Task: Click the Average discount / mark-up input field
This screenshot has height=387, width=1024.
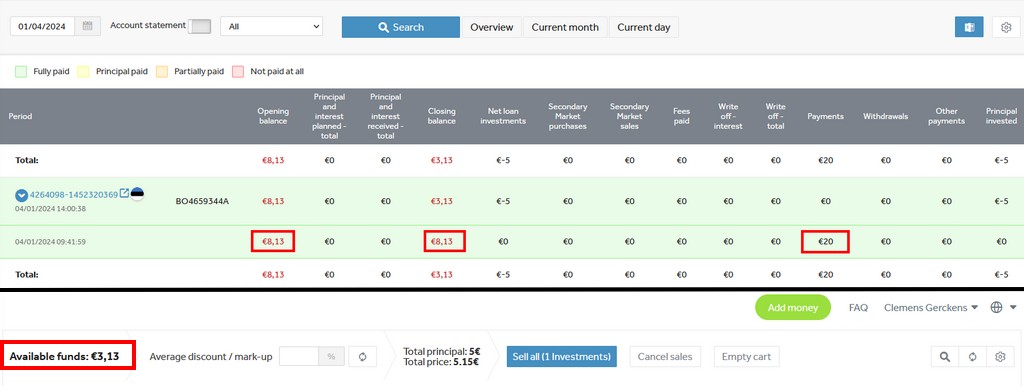Action: point(298,356)
